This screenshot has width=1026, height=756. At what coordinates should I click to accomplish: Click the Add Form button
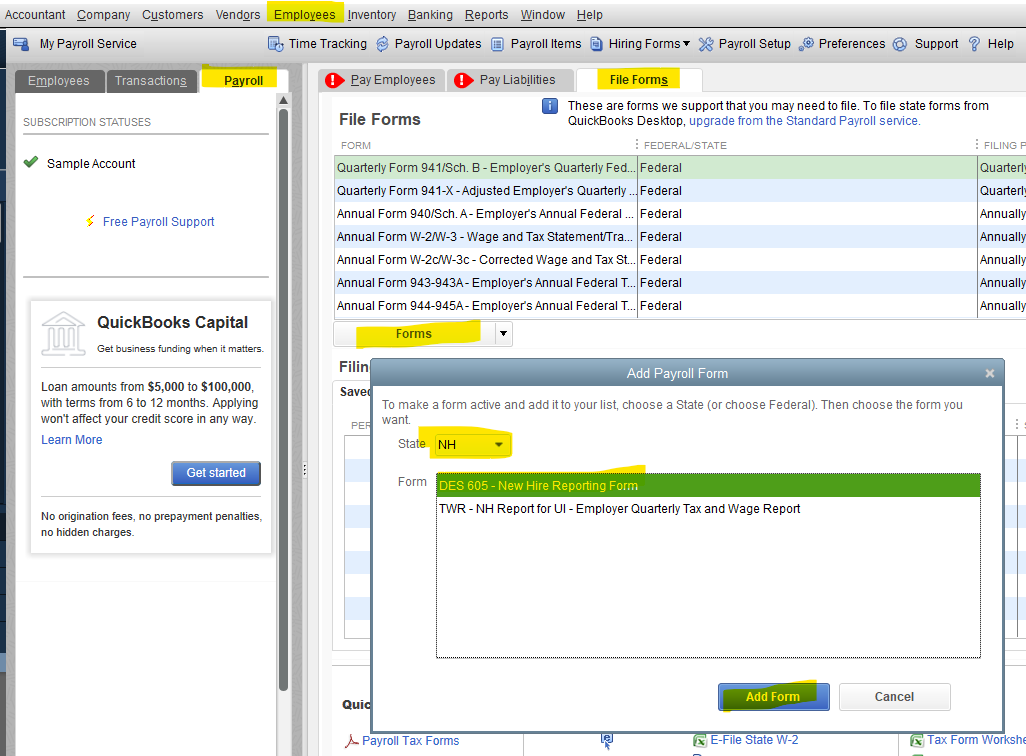(x=773, y=697)
